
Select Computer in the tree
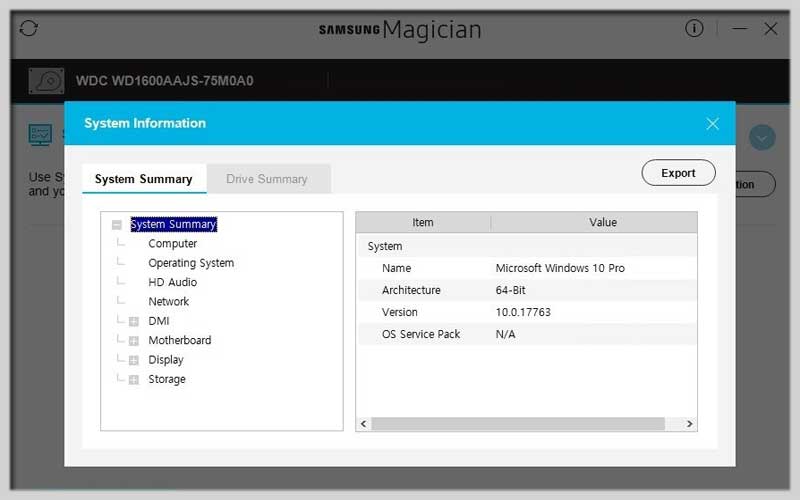click(172, 244)
